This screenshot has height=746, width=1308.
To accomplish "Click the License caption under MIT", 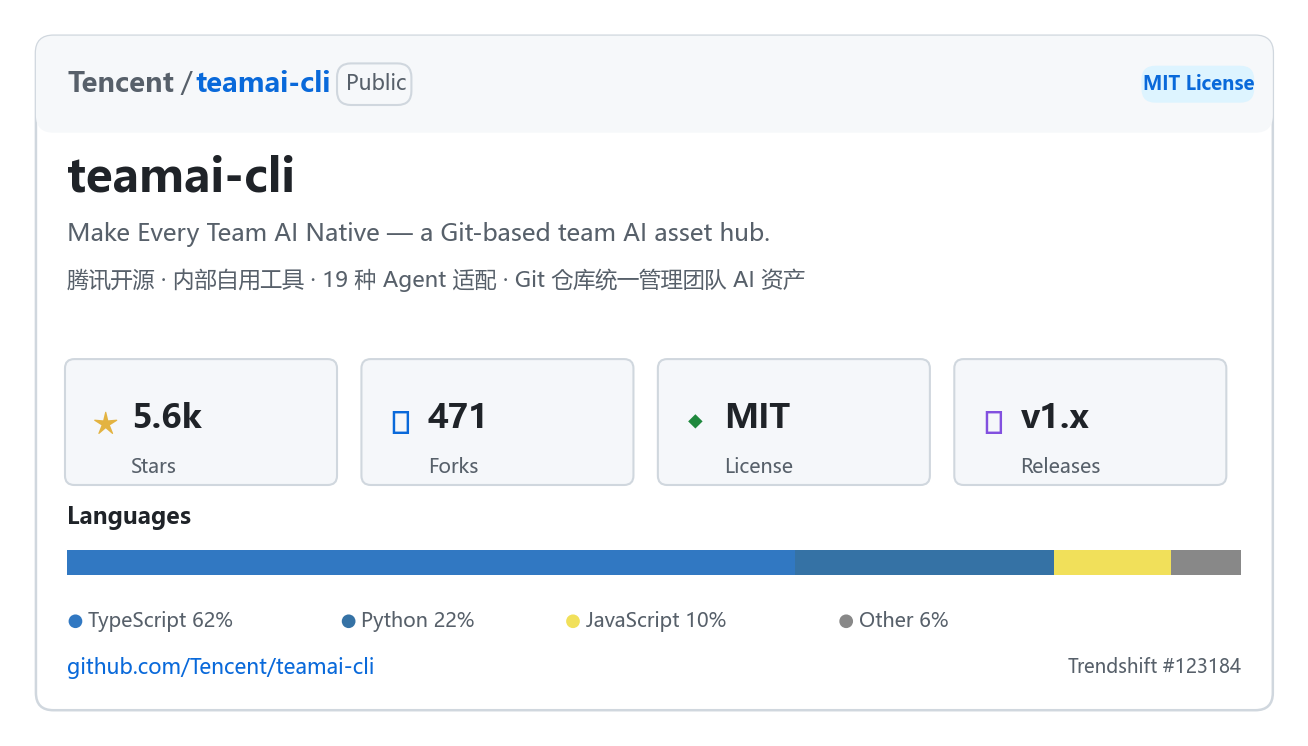I will [x=759, y=466].
